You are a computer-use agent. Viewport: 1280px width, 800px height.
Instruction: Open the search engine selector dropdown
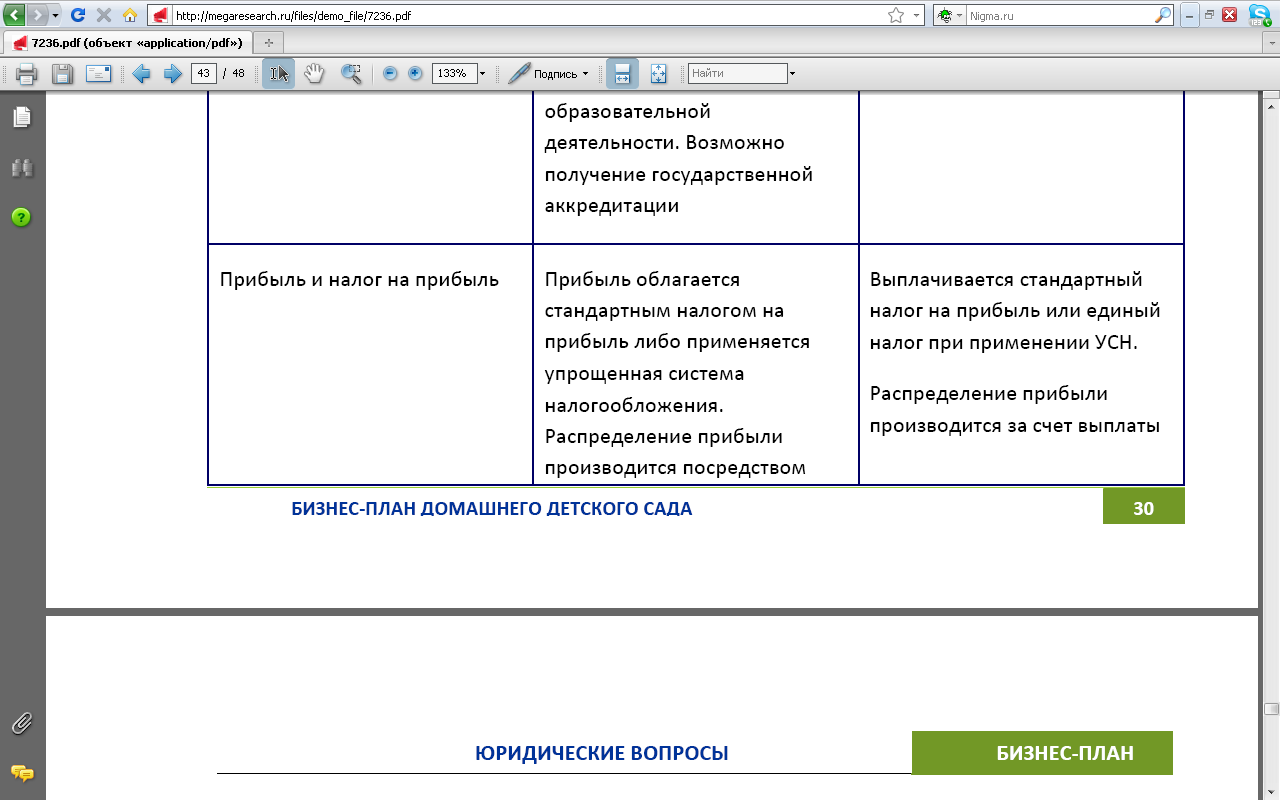(x=951, y=15)
